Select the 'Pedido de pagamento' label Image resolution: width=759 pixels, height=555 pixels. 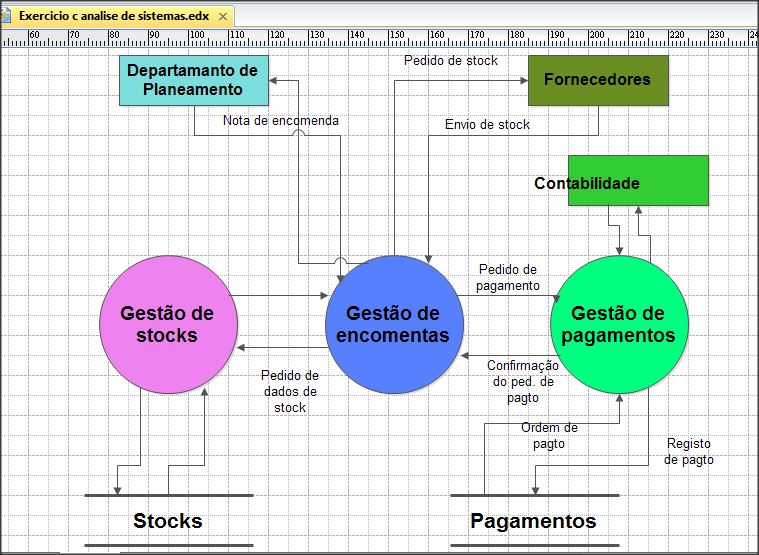click(x=507, y=277)
